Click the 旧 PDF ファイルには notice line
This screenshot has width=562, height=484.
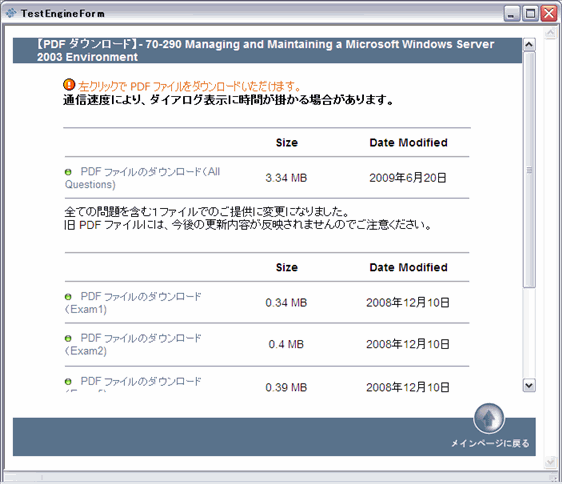[248, 225]
